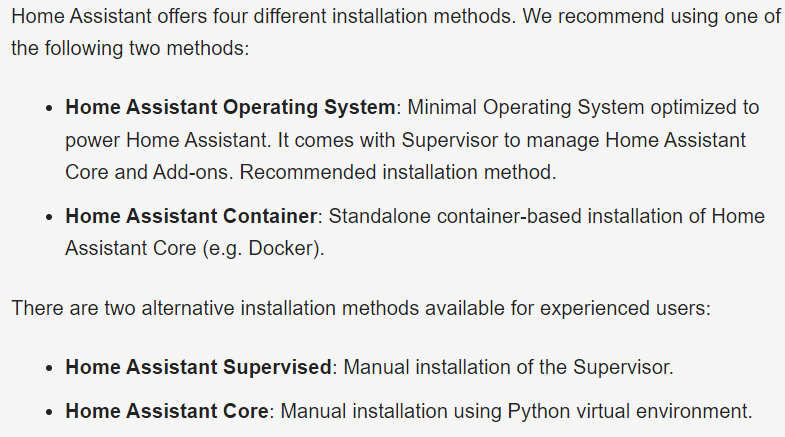Click the phrase Minimal Operating System
This screenshot has width=785, height=437.
[526, 108]
